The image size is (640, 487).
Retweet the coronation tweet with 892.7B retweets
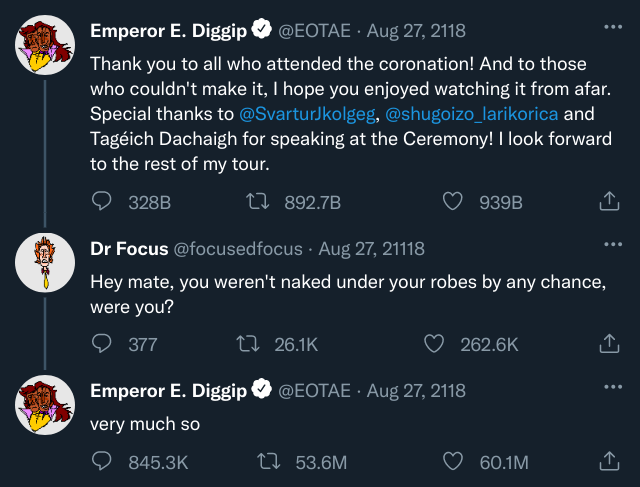255,202
